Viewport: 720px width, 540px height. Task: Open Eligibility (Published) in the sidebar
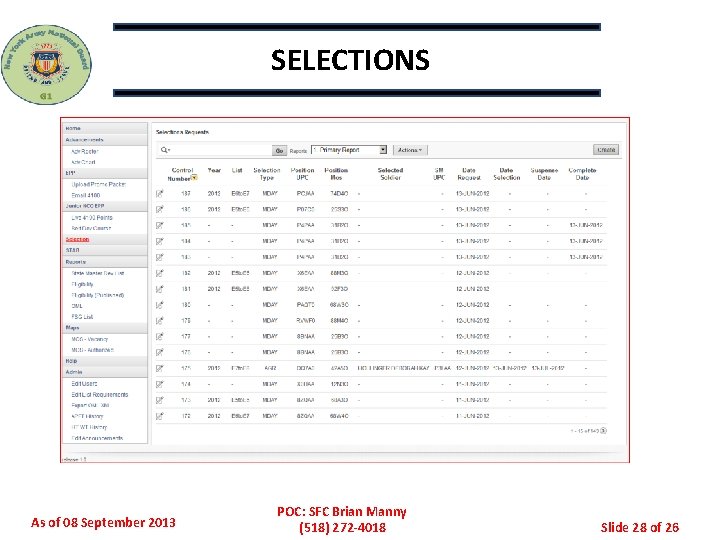[x=97, y=295]
